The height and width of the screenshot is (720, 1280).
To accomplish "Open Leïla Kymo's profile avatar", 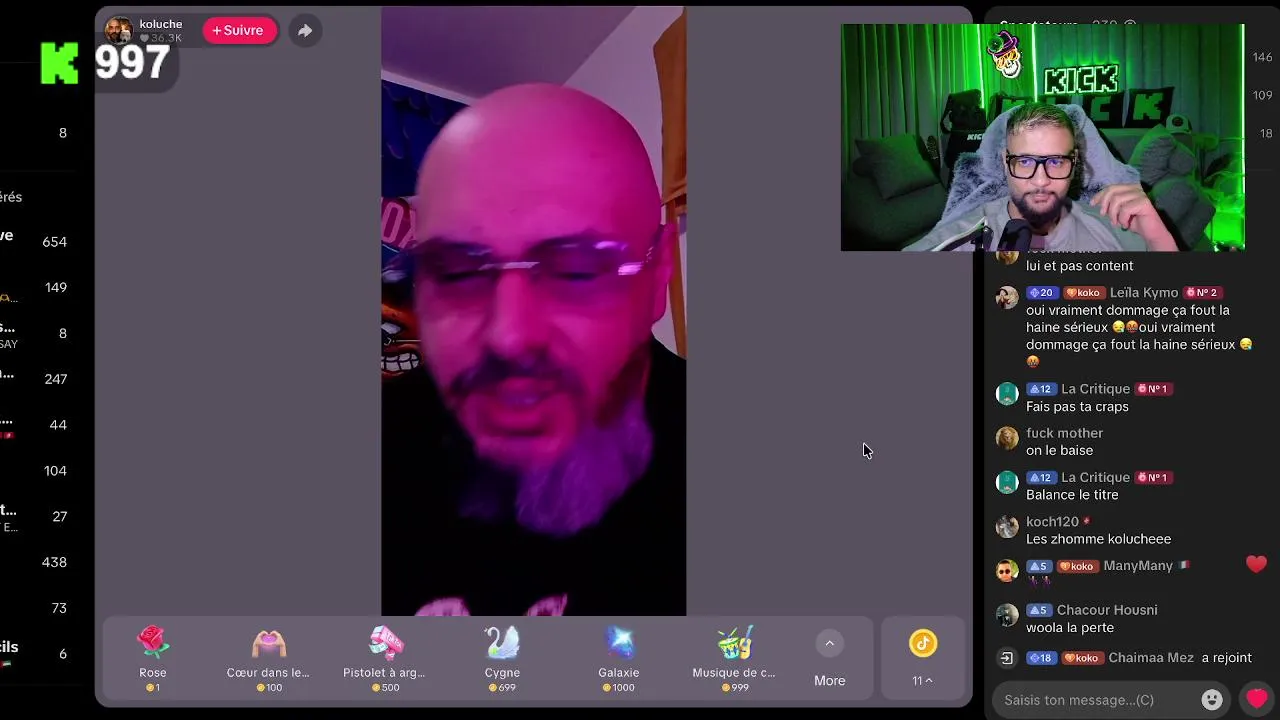I will pos(1007,297).
